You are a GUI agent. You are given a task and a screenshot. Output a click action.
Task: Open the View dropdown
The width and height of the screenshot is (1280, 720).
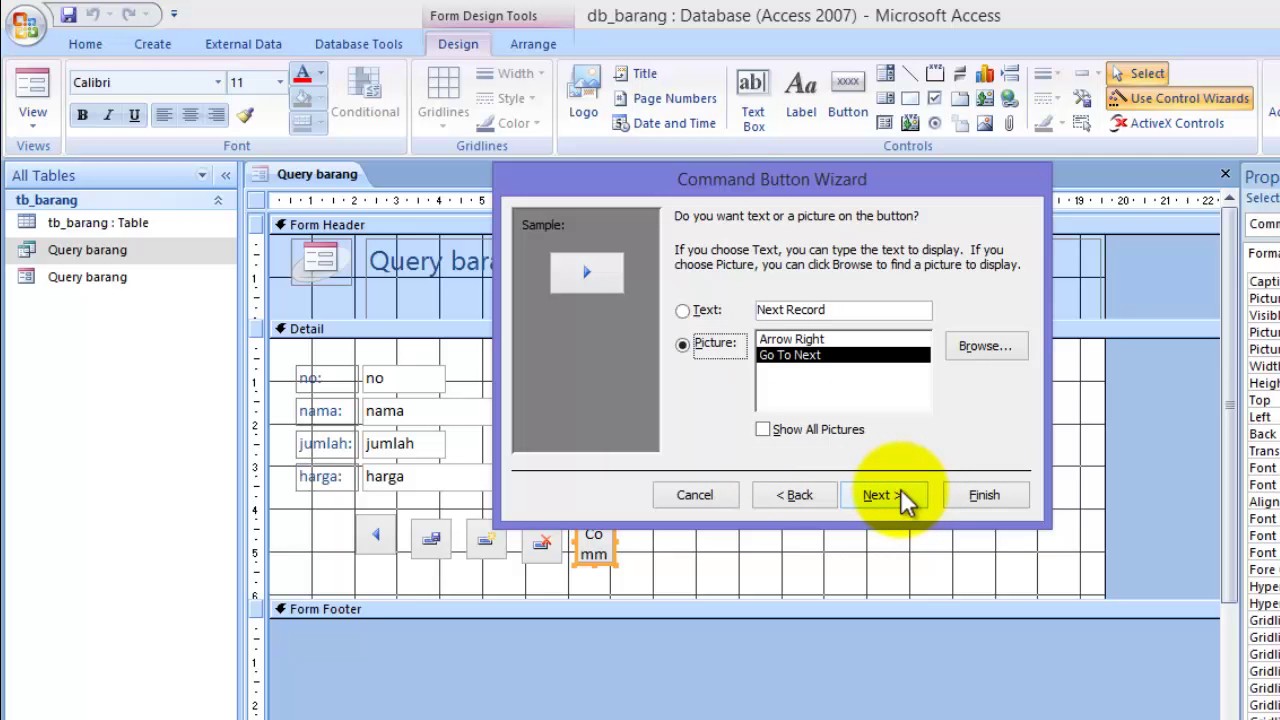[32, 125]
